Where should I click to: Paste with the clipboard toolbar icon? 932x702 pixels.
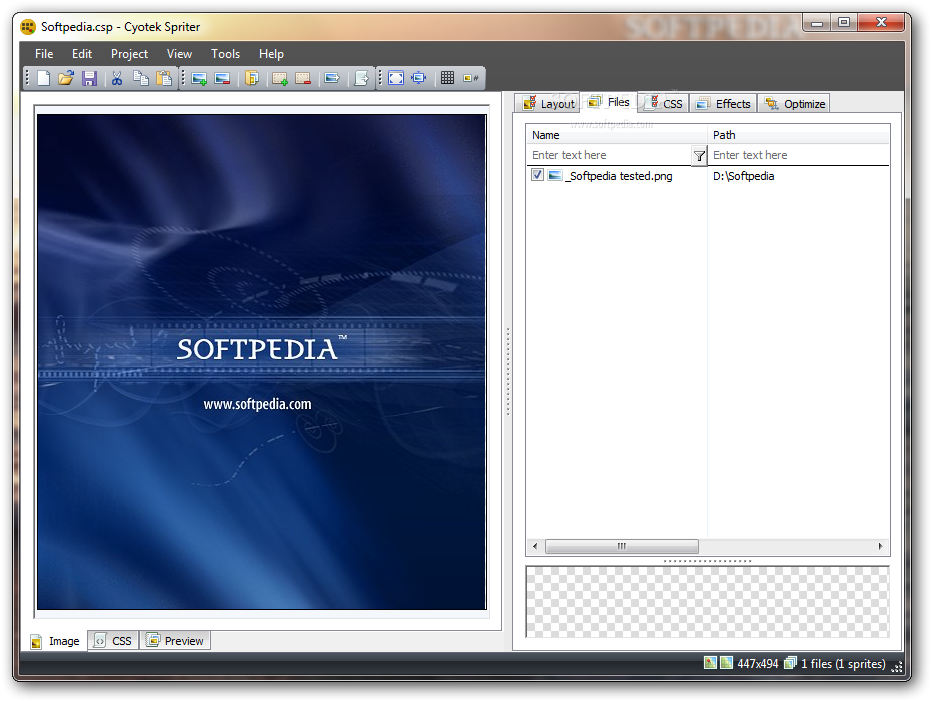pyautogui.click(x=163, y=78)
